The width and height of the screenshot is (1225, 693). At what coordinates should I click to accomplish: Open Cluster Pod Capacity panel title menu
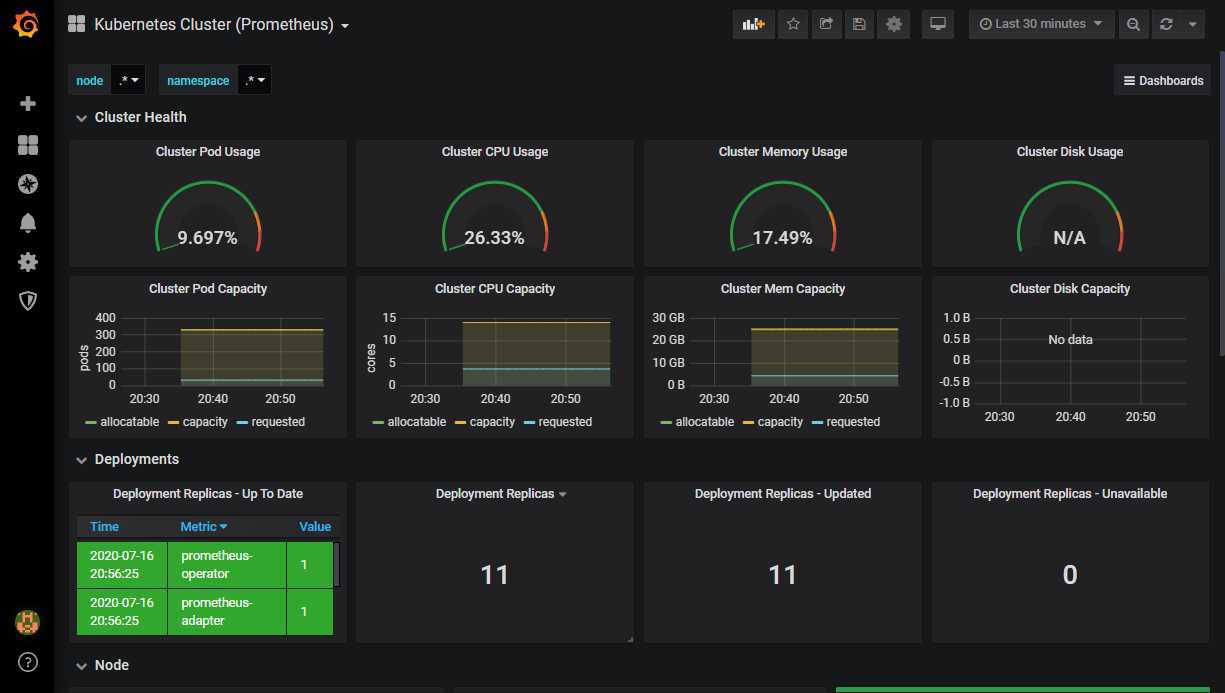coord(208,289)
